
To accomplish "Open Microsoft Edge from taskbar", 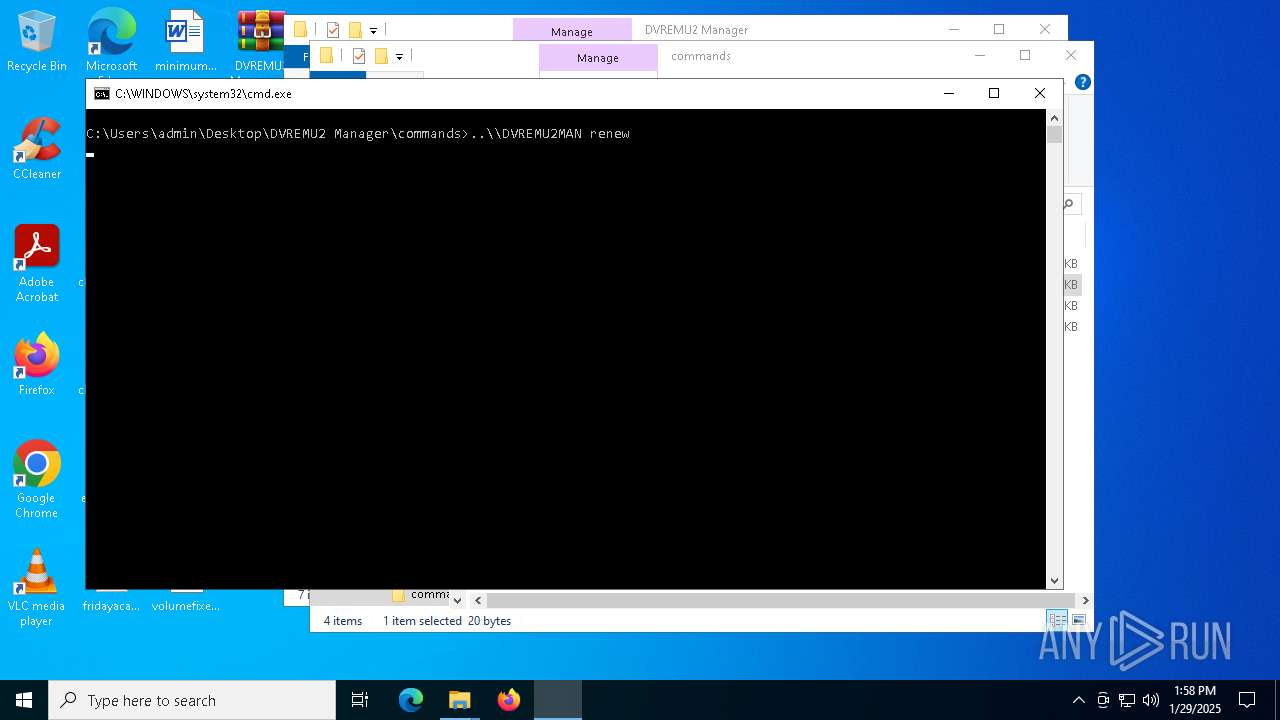I will (x=411, y=700).
